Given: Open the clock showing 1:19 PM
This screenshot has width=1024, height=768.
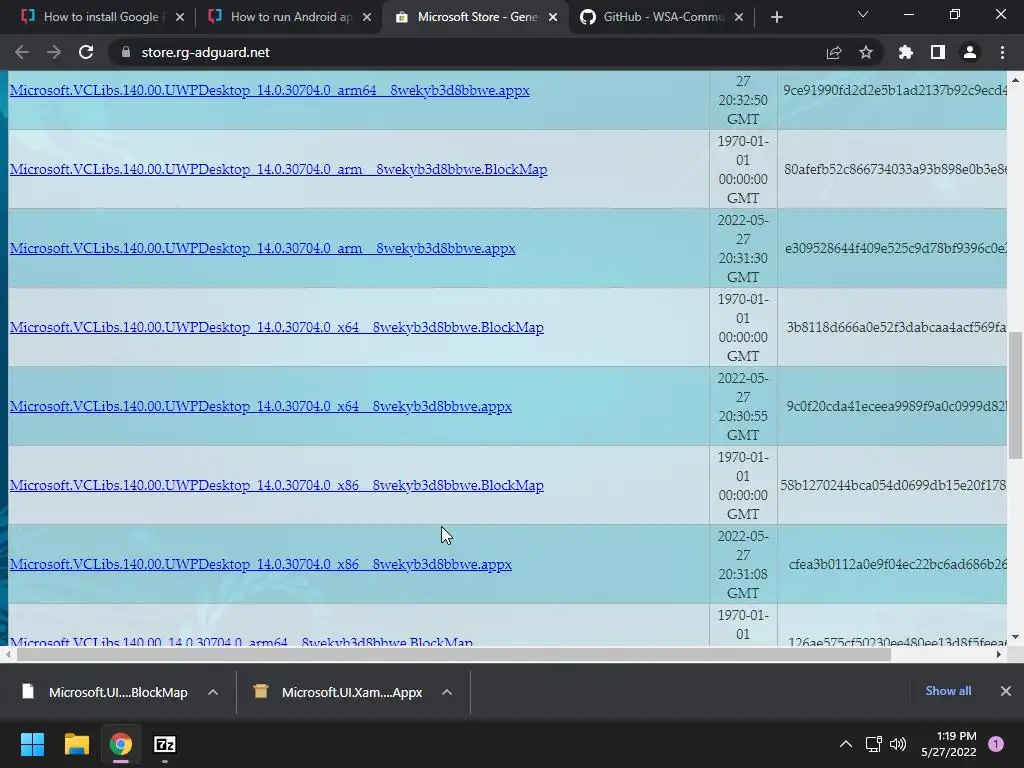Looking at the screenshot, I should point(949,744).
